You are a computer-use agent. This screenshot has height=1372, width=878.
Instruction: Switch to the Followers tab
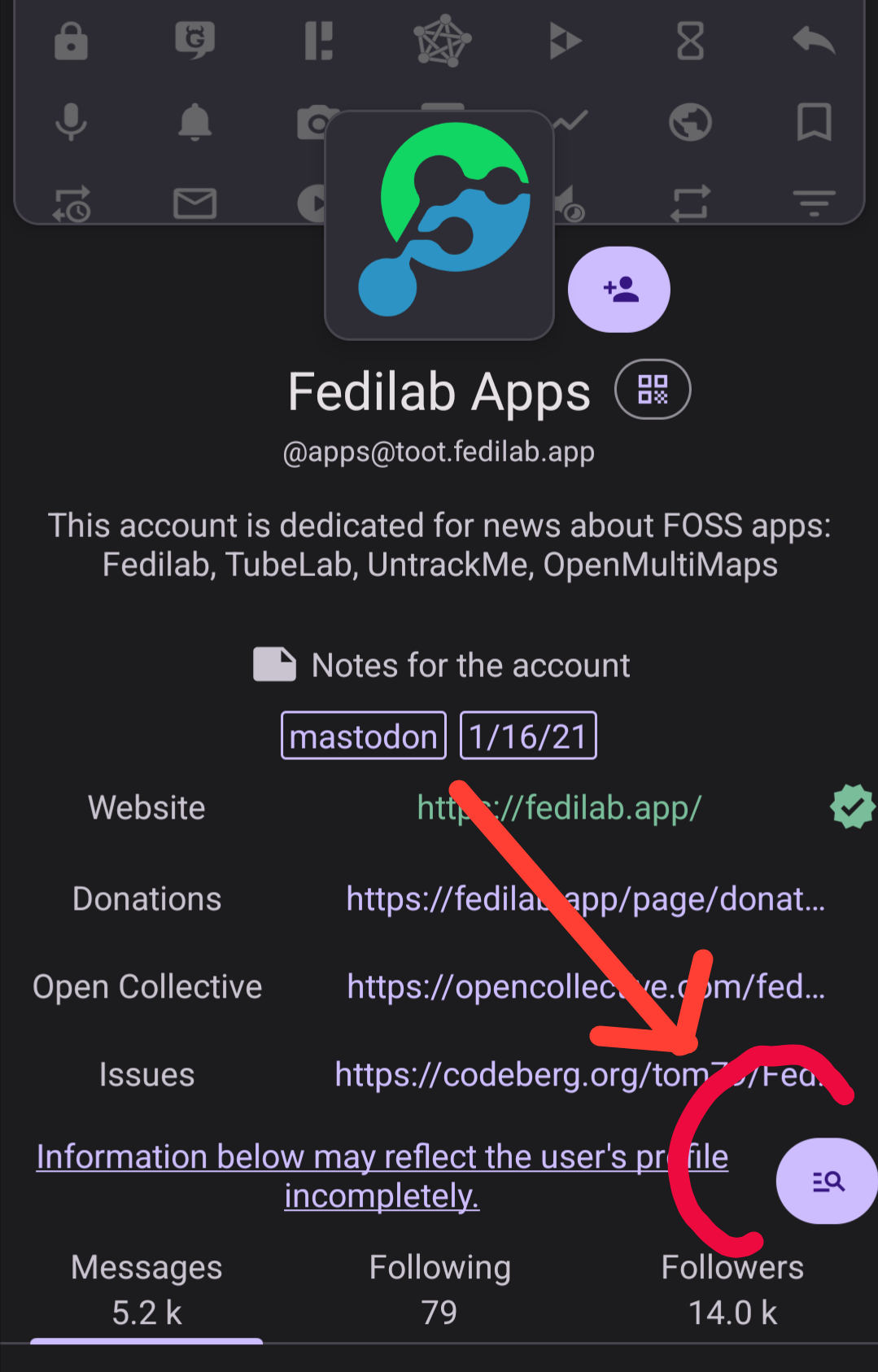pos(732,1289)
